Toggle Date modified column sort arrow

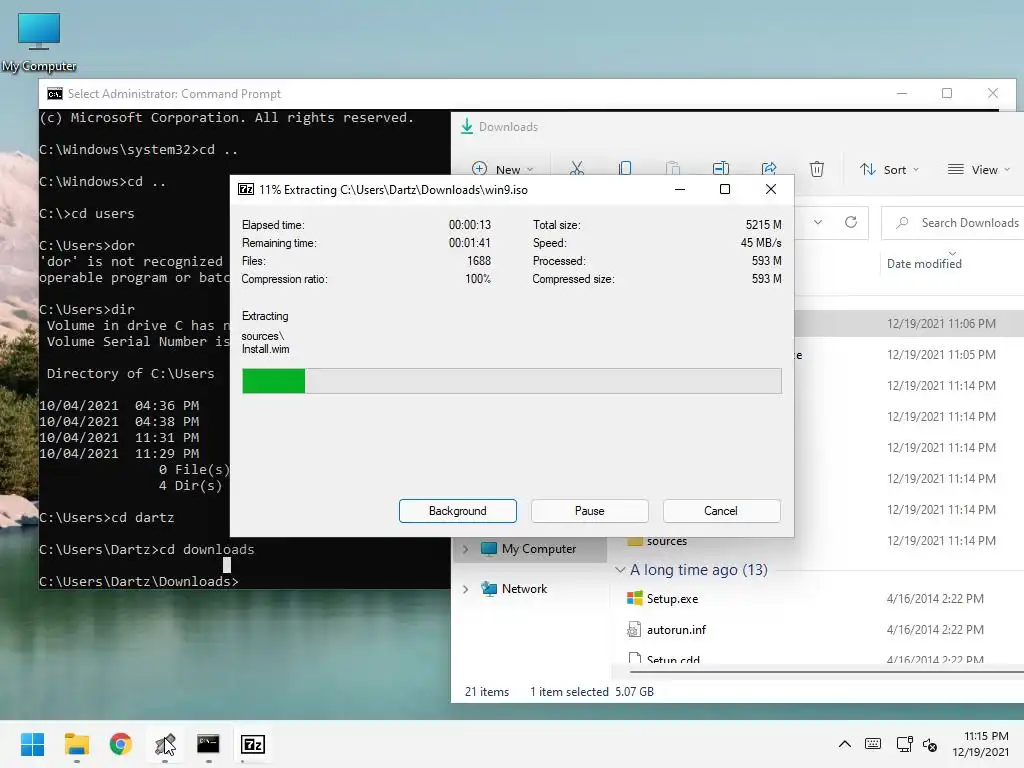point(952,253)
